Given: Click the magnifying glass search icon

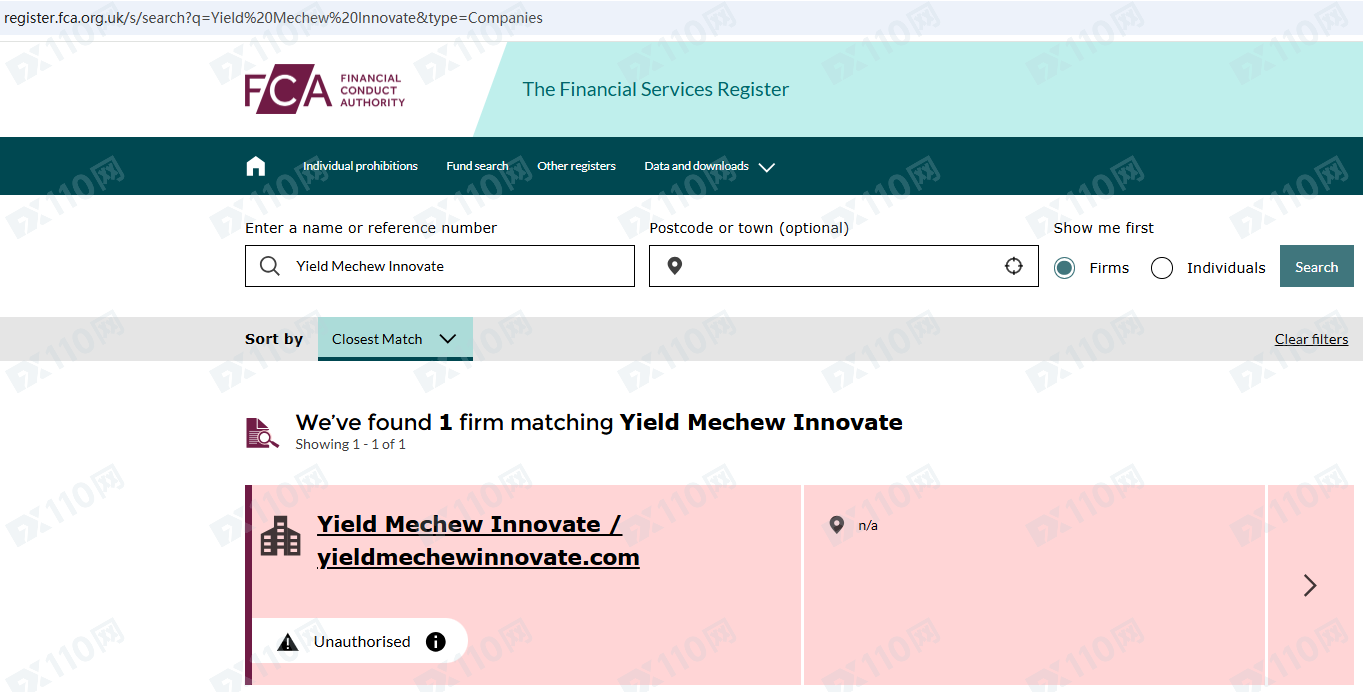Looking at the screenshot, I should 270,266.
